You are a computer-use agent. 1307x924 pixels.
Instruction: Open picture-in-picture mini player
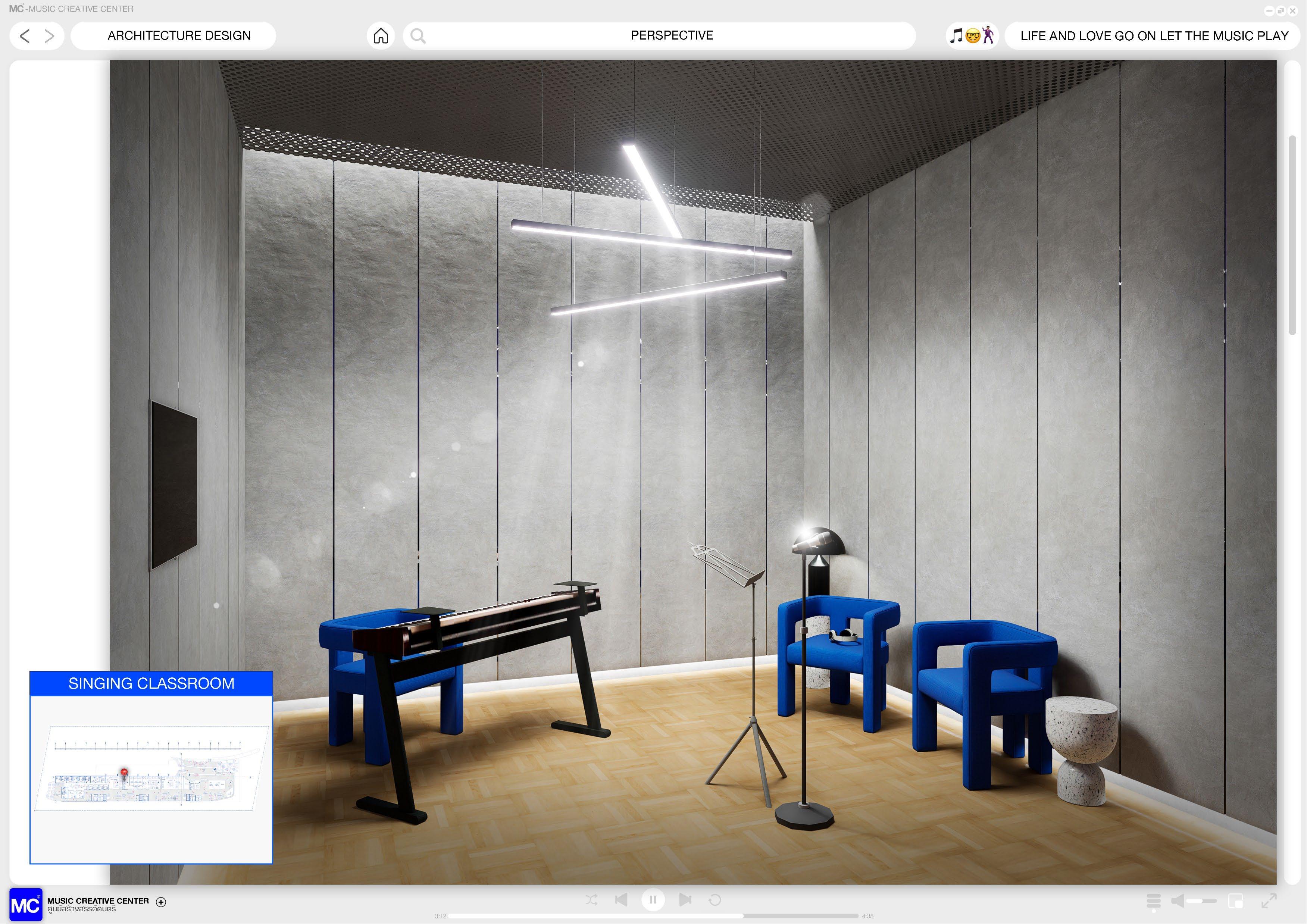pyautogui.click(x=1235, y=900)
